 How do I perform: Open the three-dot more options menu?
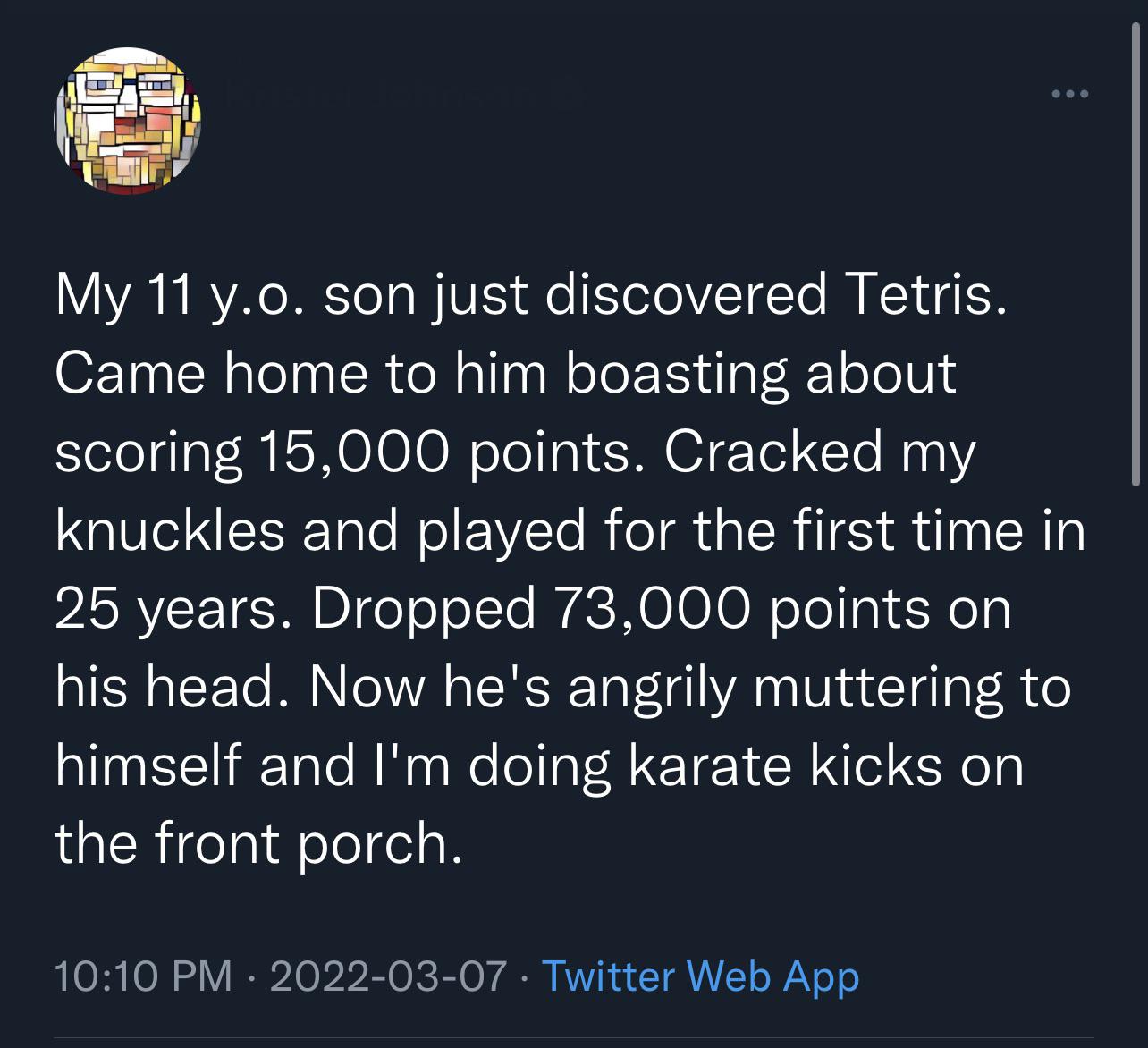click(x=1069, y=94)
